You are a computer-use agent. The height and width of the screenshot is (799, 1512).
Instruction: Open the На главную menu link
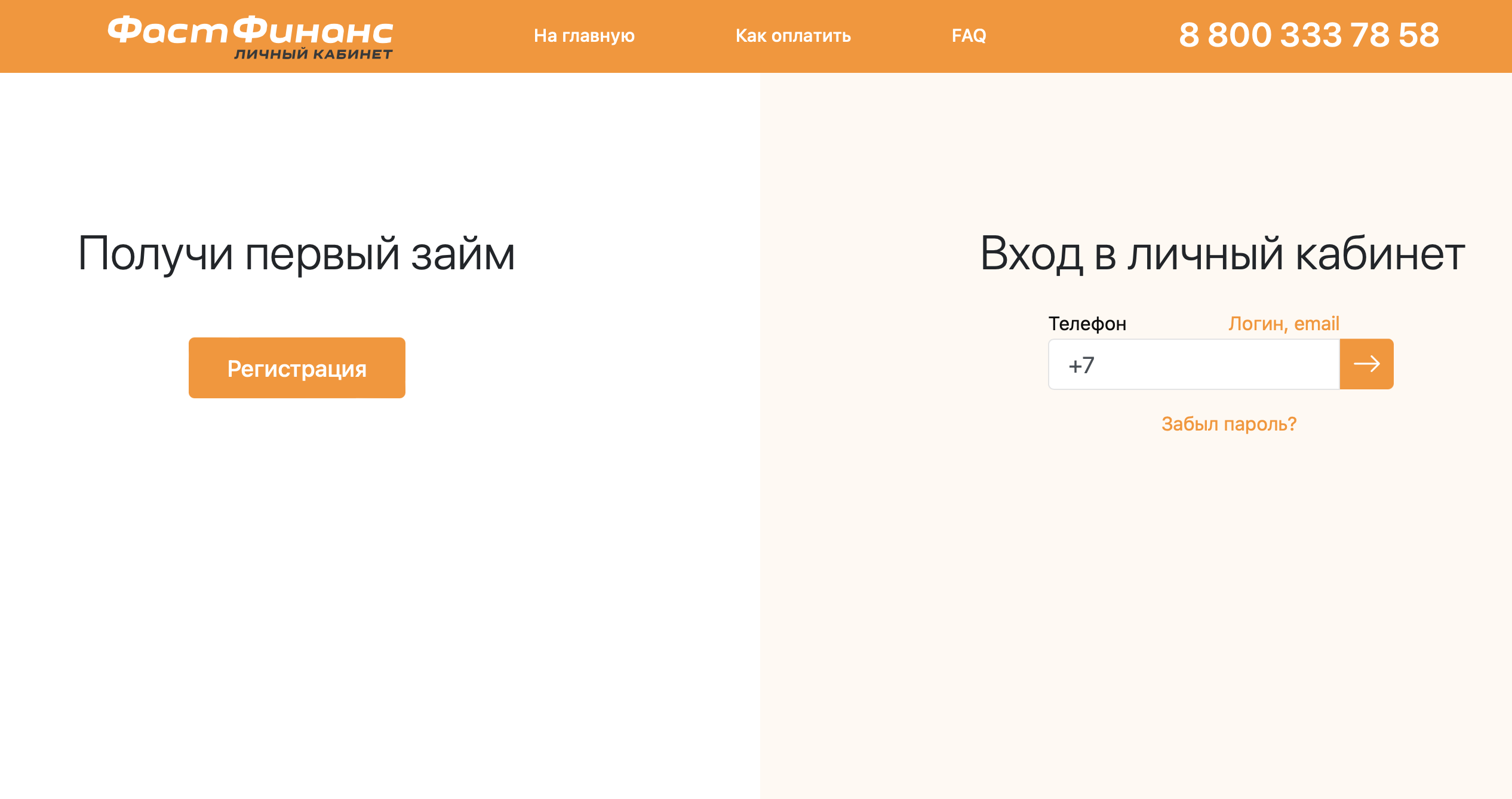point(584,36)
